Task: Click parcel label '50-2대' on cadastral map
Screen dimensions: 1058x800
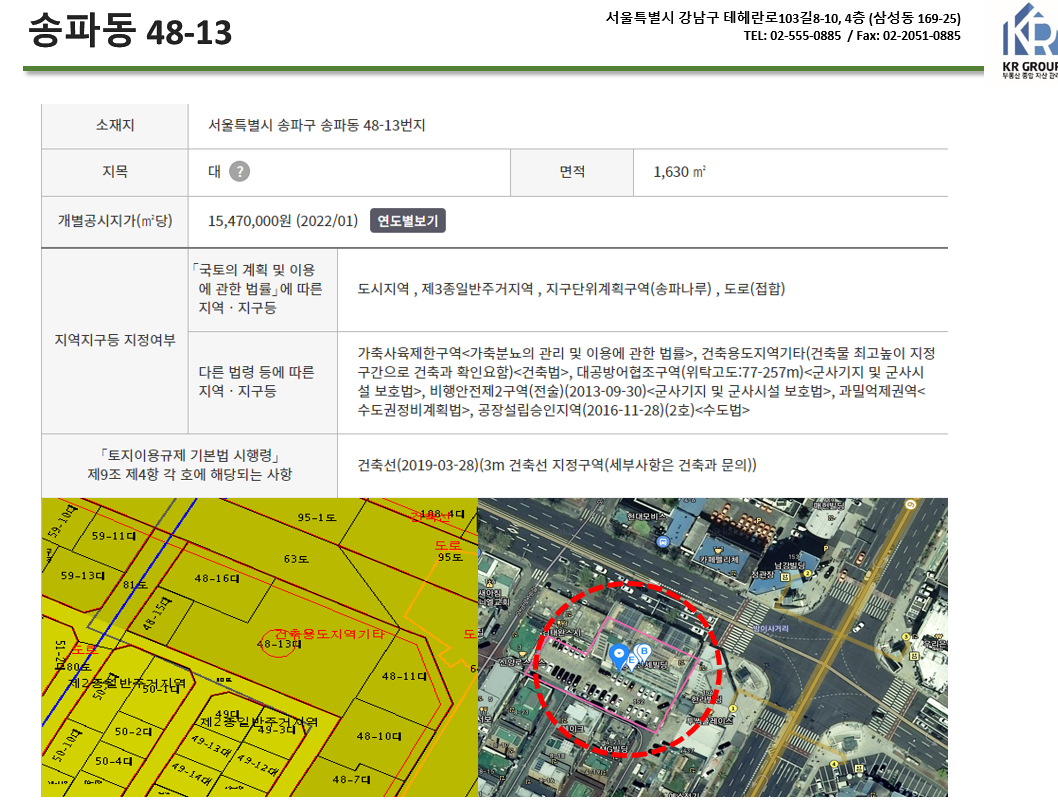Action: [133, 732]
